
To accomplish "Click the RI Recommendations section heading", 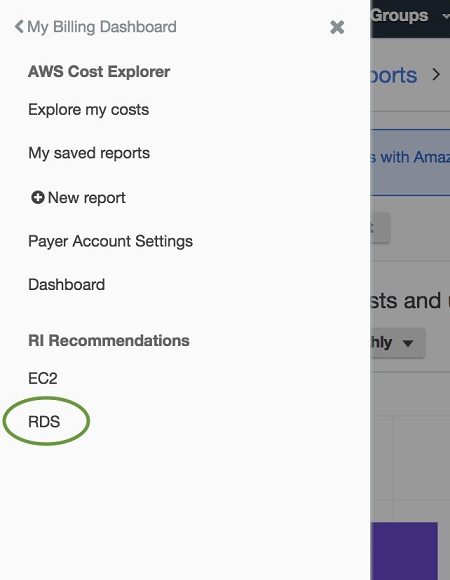I will pos(109,341).
